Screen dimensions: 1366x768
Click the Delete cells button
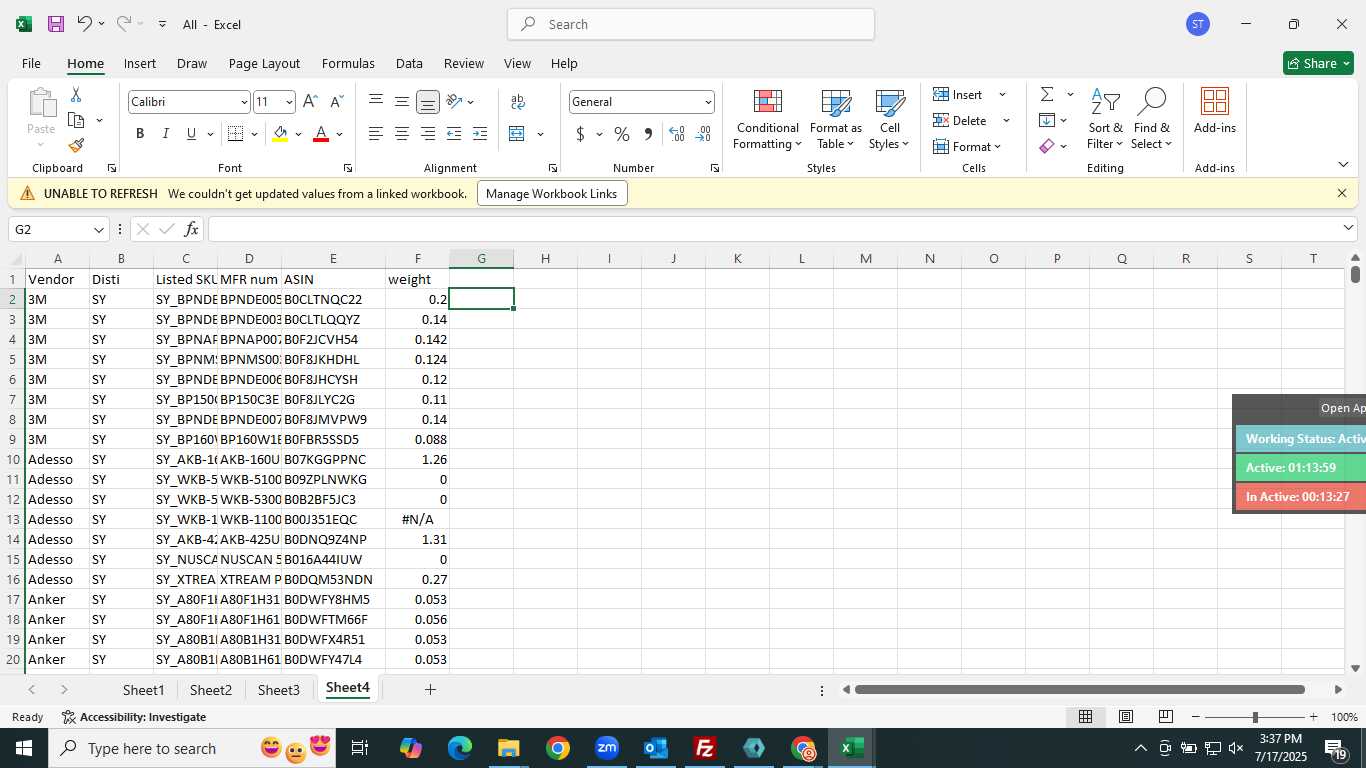click(971, 120)
